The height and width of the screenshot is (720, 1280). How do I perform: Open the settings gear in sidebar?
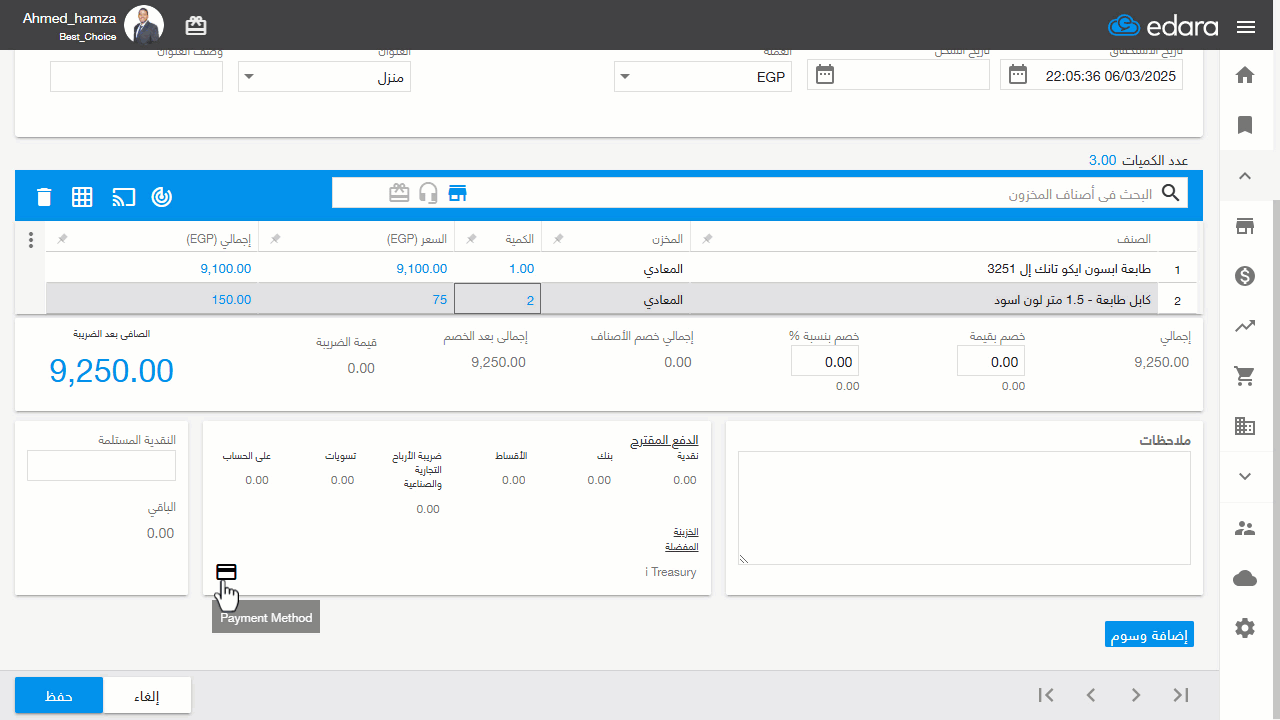(x=1245, y=628)
